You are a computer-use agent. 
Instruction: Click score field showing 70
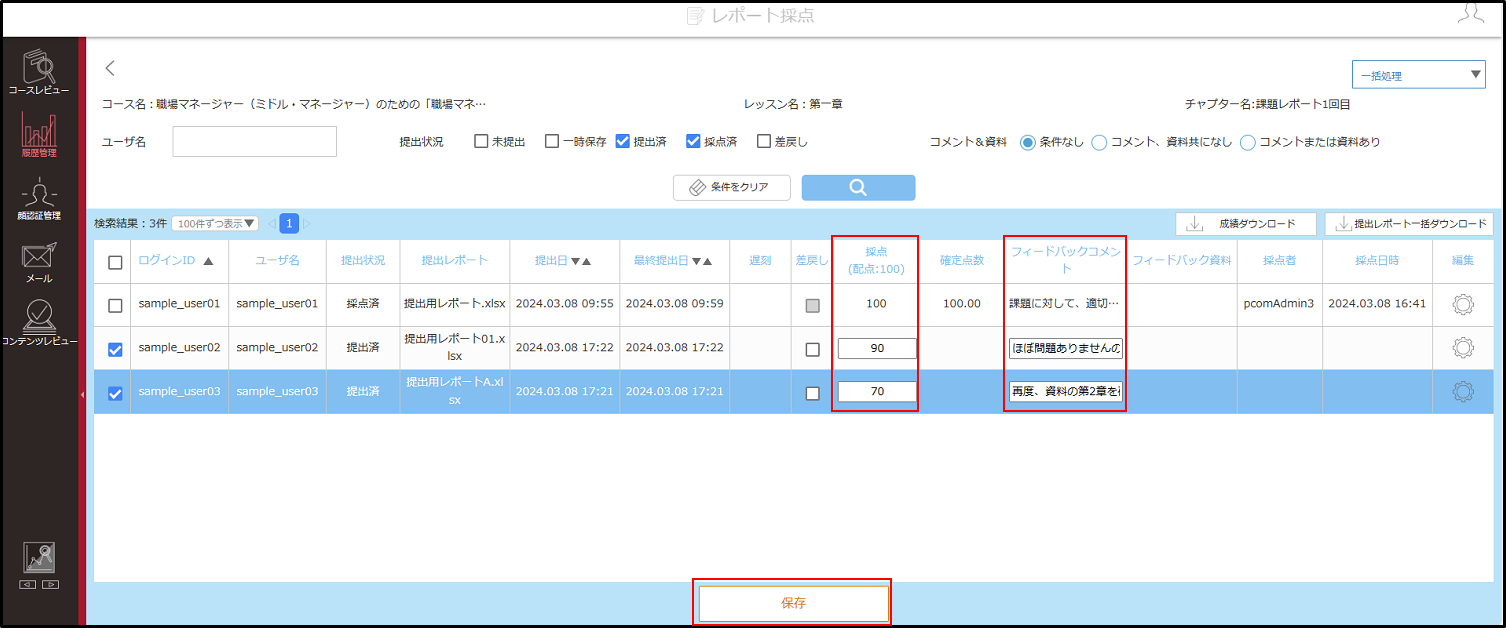(x=877, y=391)
